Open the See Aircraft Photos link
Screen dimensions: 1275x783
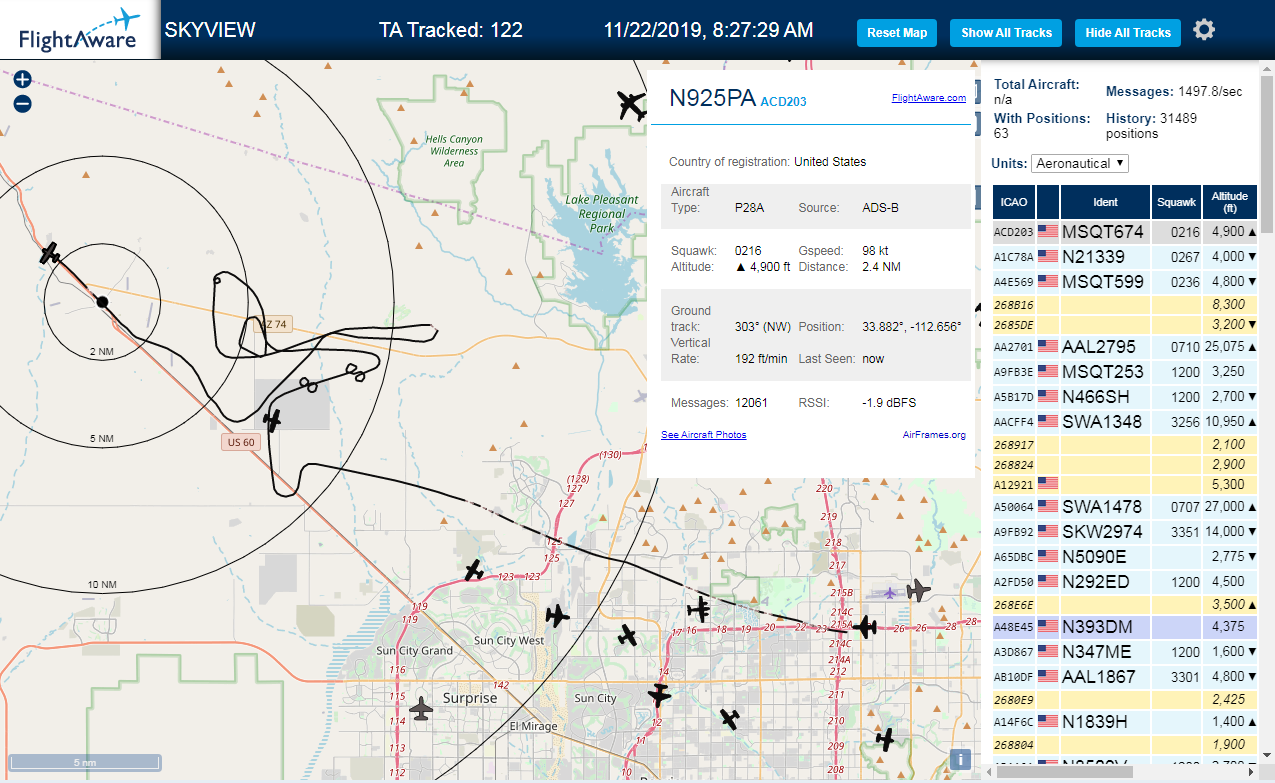click(704, 435)
